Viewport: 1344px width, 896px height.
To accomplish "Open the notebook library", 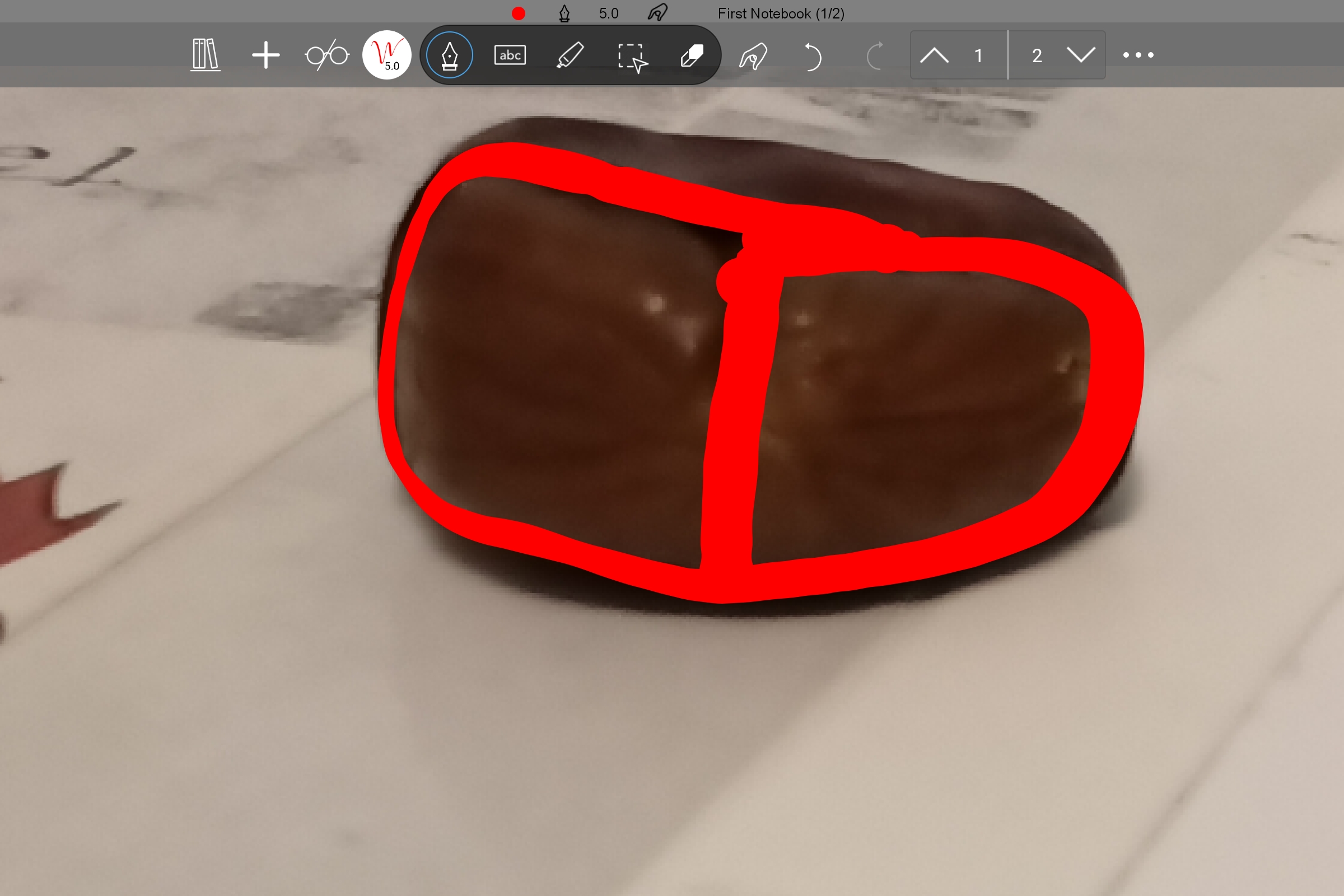I will pos(206,54).
